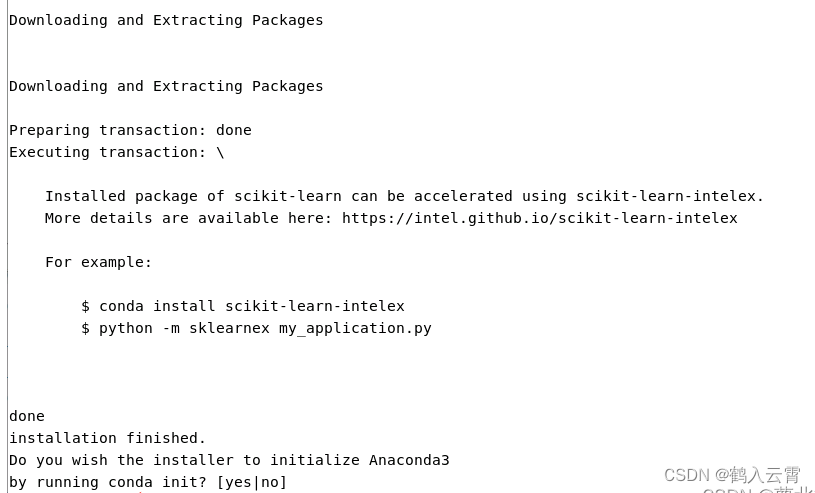The width and height of the screenshot is (815, 493).
Task: Click the standalone 'done' line
Action: (27, 416)
